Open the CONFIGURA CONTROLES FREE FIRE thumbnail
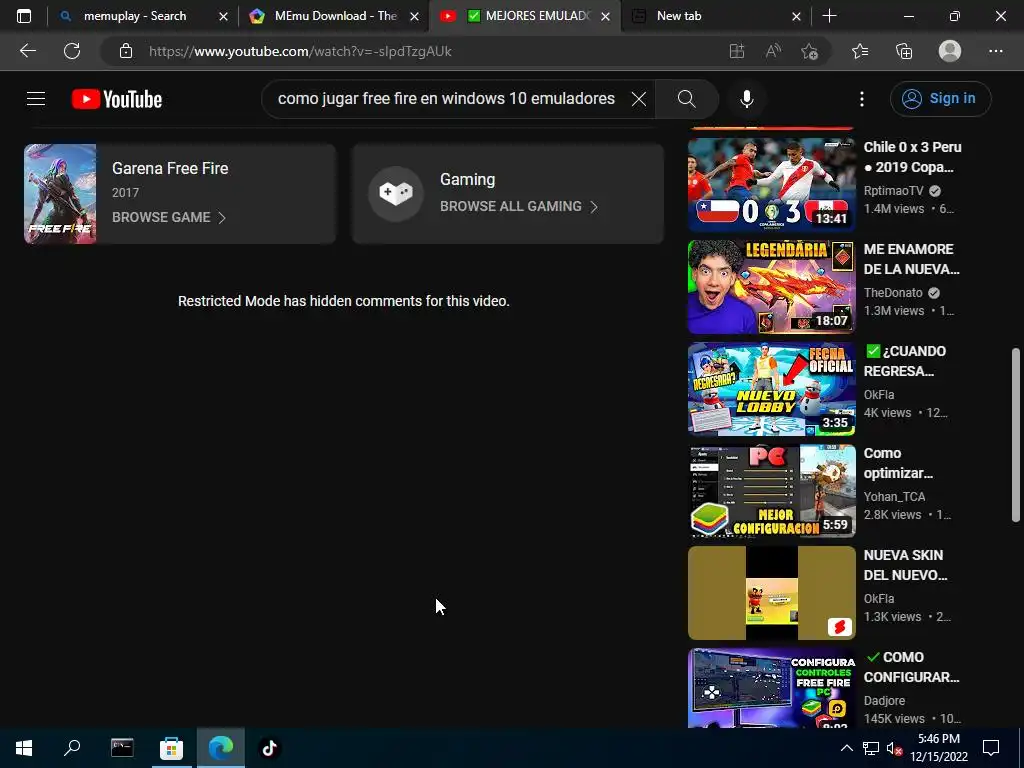The width and height of the screenshot is (1024, 768). [771, 688]
